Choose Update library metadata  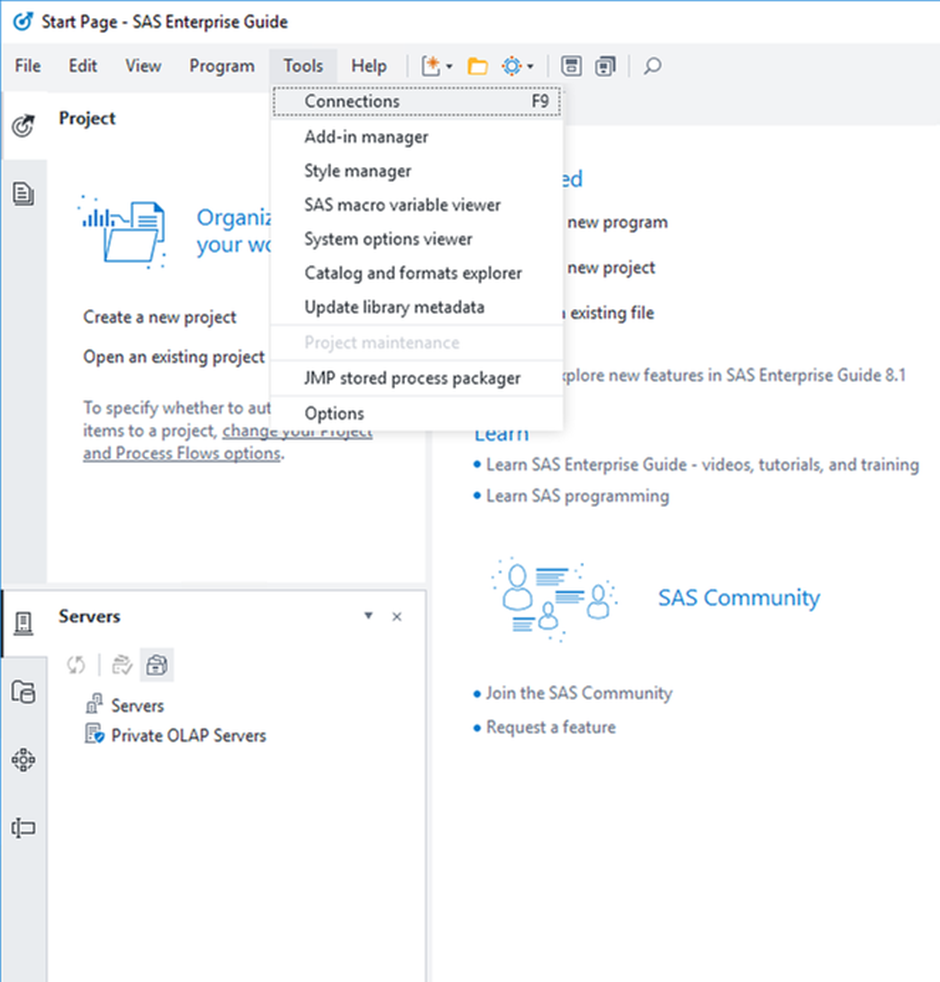(x=416, y=308)
